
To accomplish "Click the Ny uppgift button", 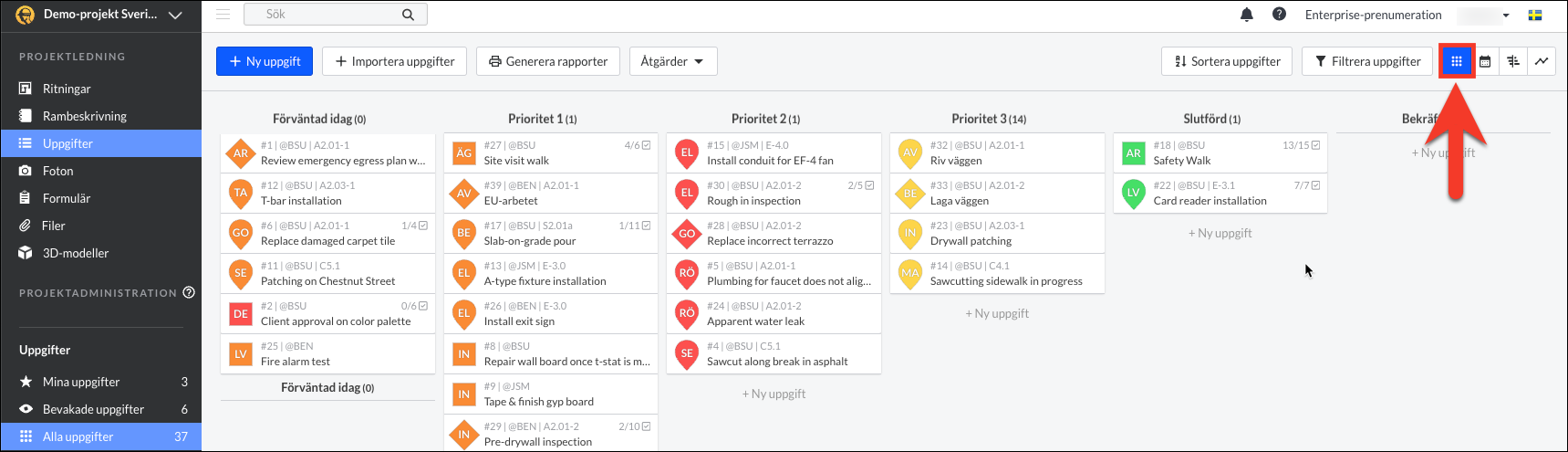I will (x=265, y=61).
